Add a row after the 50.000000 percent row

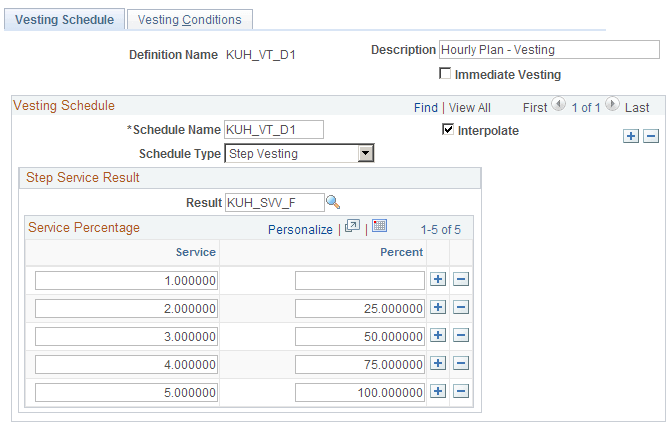[438, 335]
